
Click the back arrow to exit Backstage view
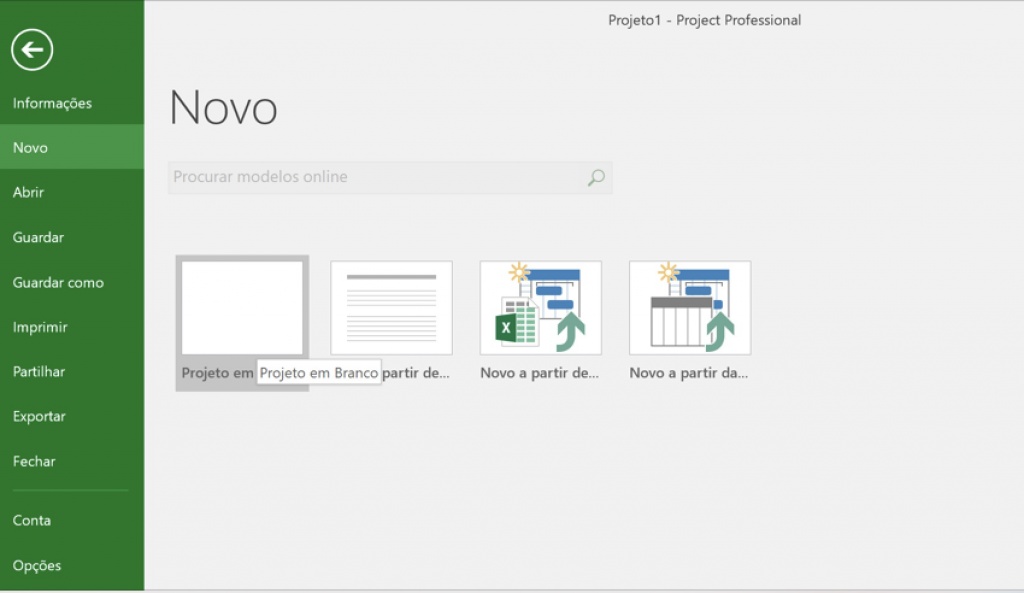[33, 51]
